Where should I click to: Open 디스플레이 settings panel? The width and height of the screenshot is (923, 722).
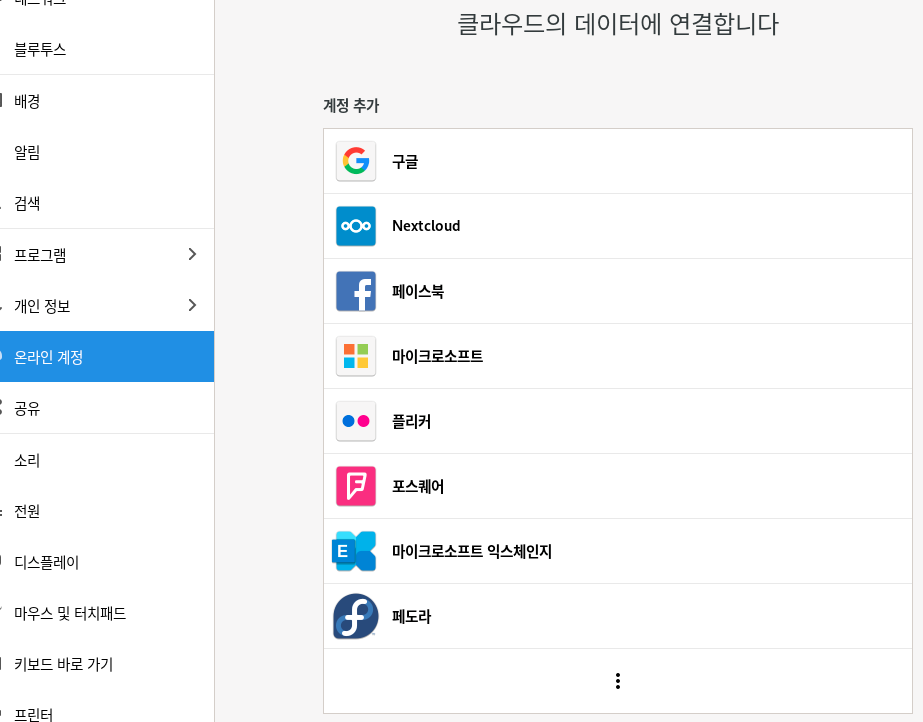[x=107, y=562]
